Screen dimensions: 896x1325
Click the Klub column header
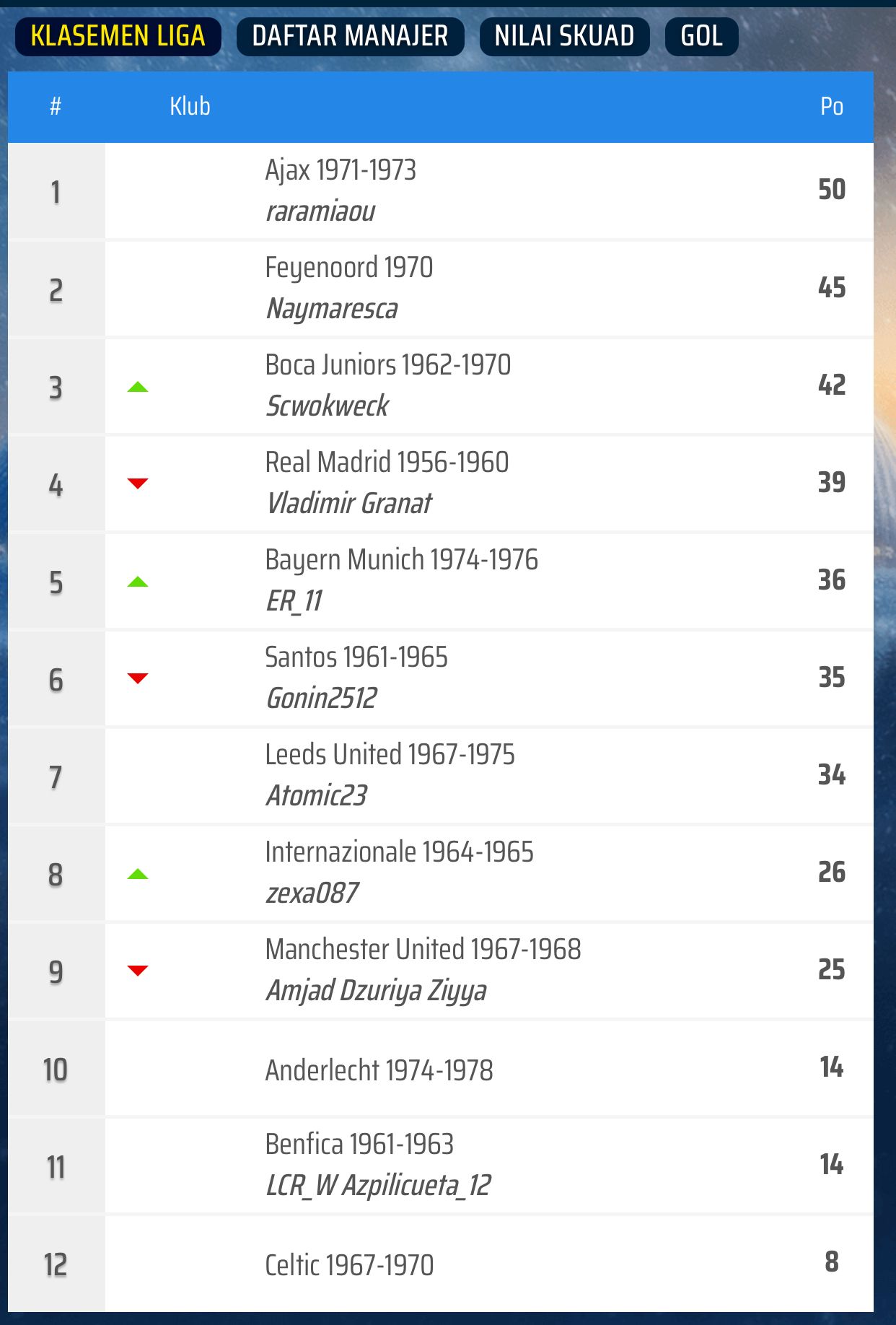(x=190, y=107)
